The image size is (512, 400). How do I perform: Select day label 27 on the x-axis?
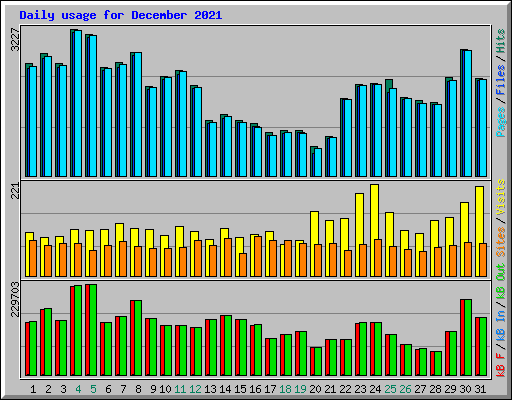pyautogui.click(x=420, y=389)
